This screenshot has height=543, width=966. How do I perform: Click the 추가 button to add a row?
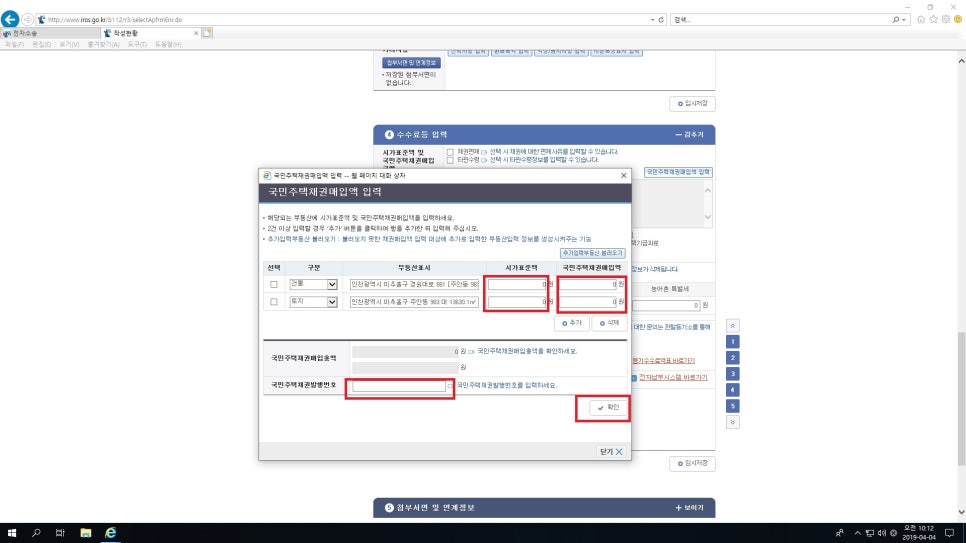tap(572, 323)
